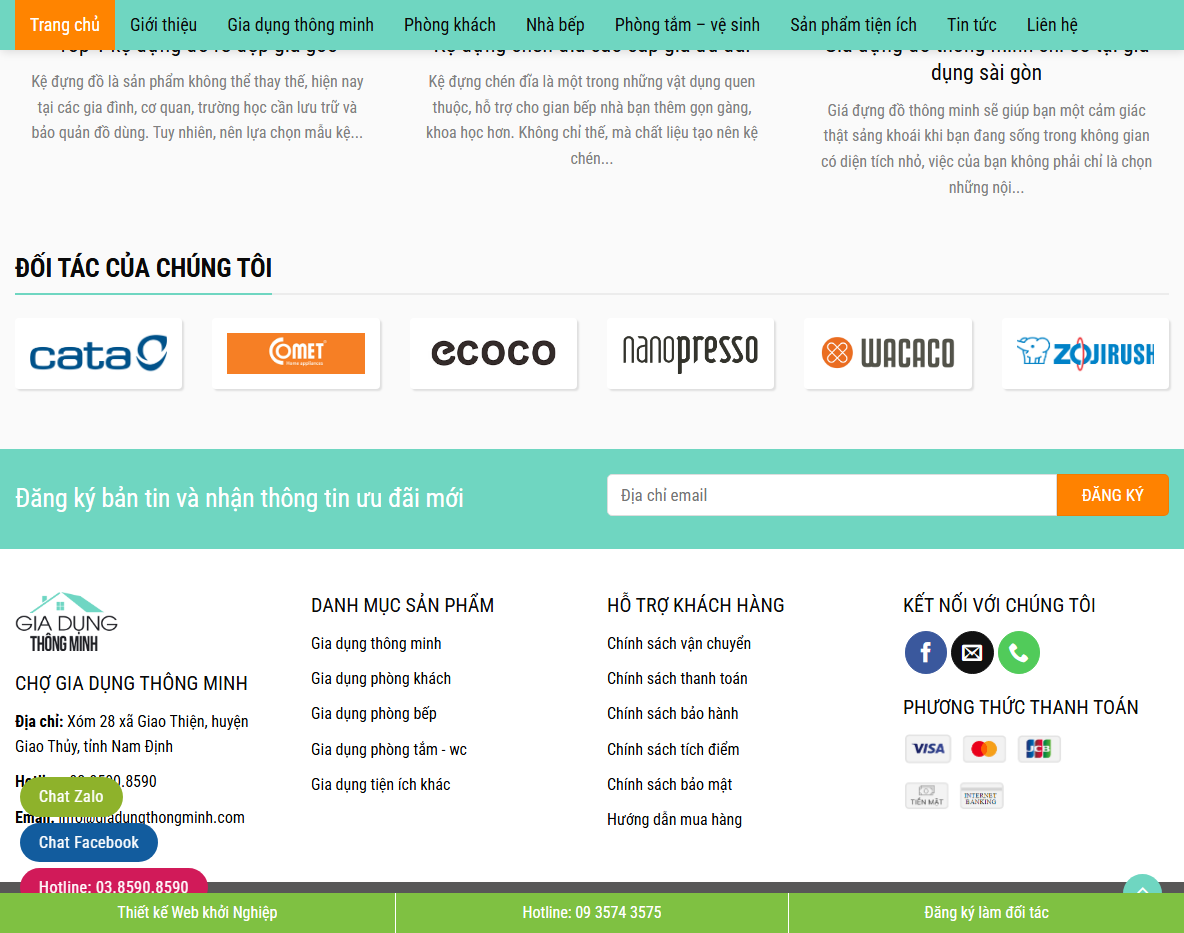Select the Internet Banking payment icon
The height and width of the screenshot is (933, 1184).
point(981,795)
